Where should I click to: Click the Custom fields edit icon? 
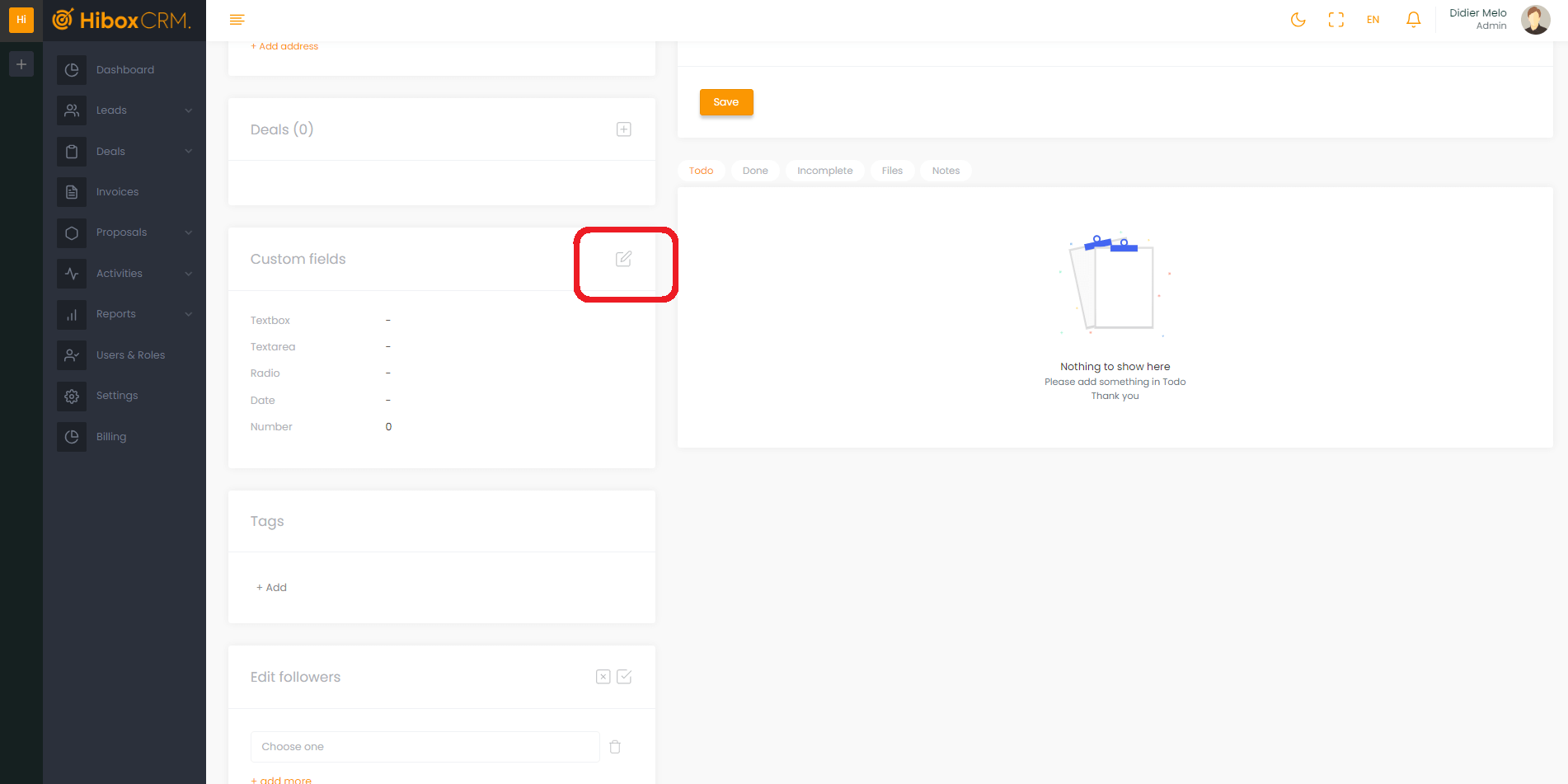[623, 259]
